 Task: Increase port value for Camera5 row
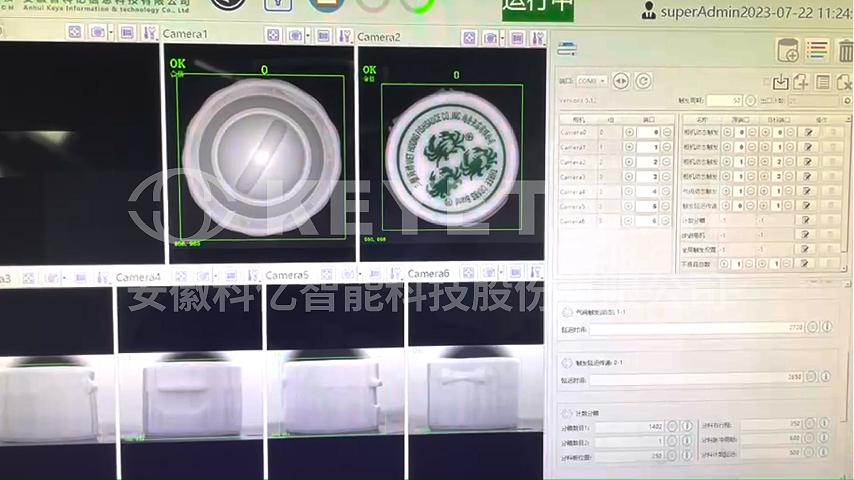(629, 206)
